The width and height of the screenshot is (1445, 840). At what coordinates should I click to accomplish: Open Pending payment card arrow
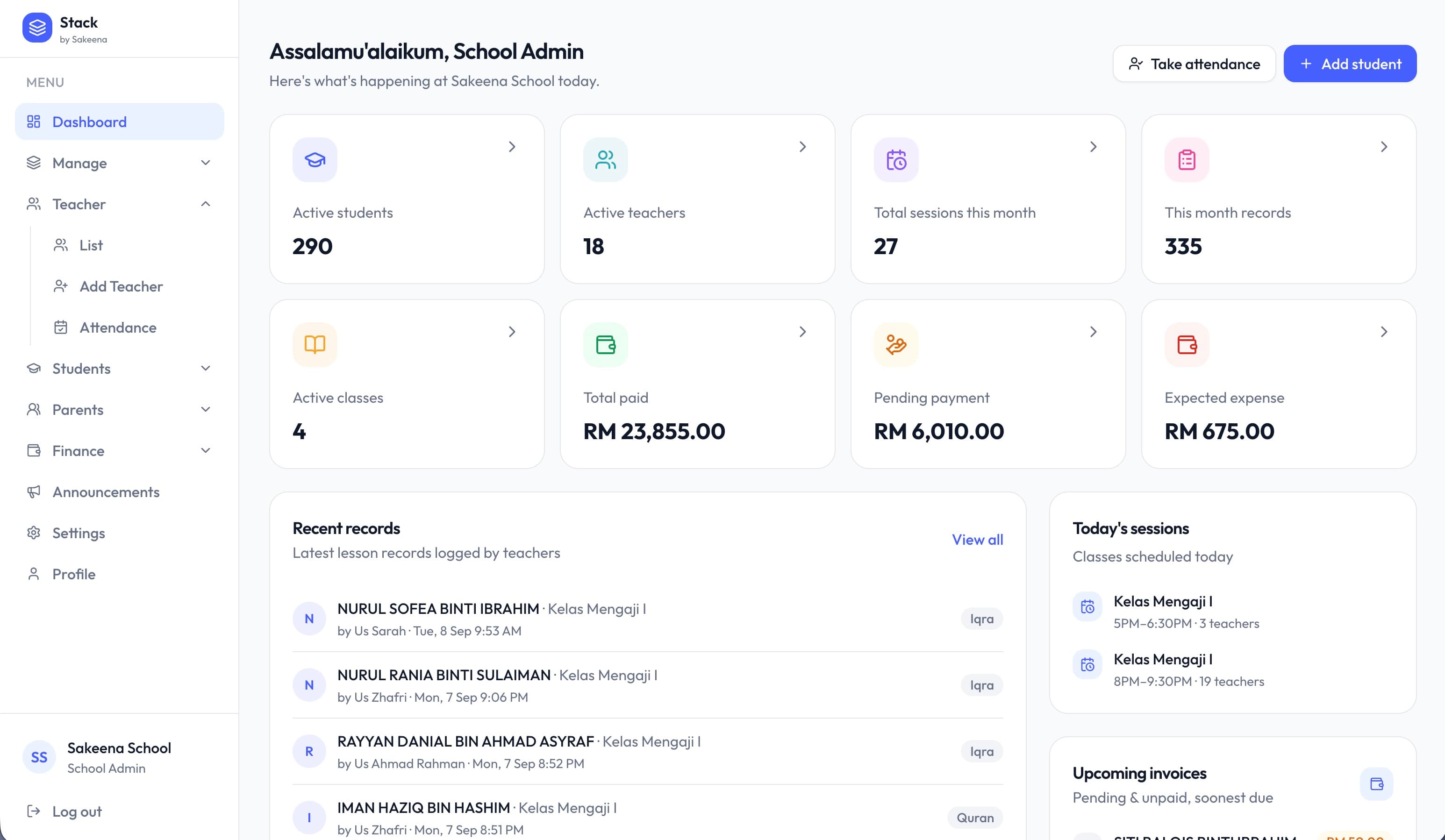pos(1094,332)
